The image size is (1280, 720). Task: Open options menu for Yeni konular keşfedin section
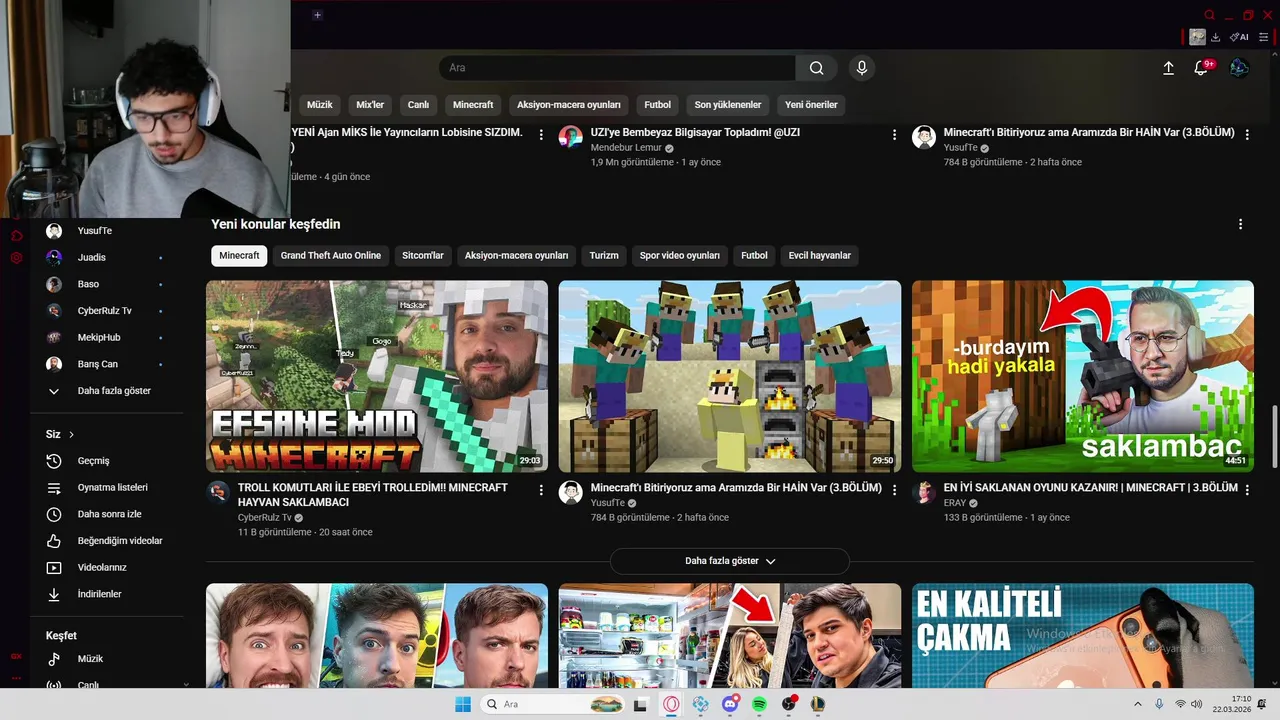point(1240,225)
